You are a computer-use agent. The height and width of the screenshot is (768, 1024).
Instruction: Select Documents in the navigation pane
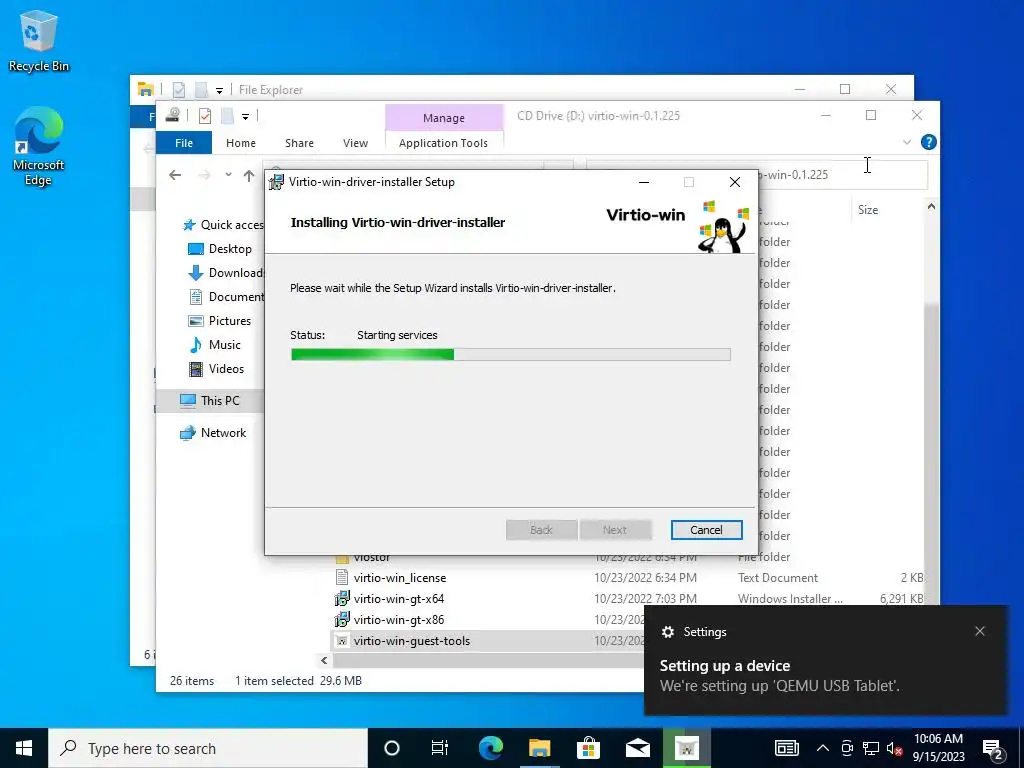(x=226, y=296)
